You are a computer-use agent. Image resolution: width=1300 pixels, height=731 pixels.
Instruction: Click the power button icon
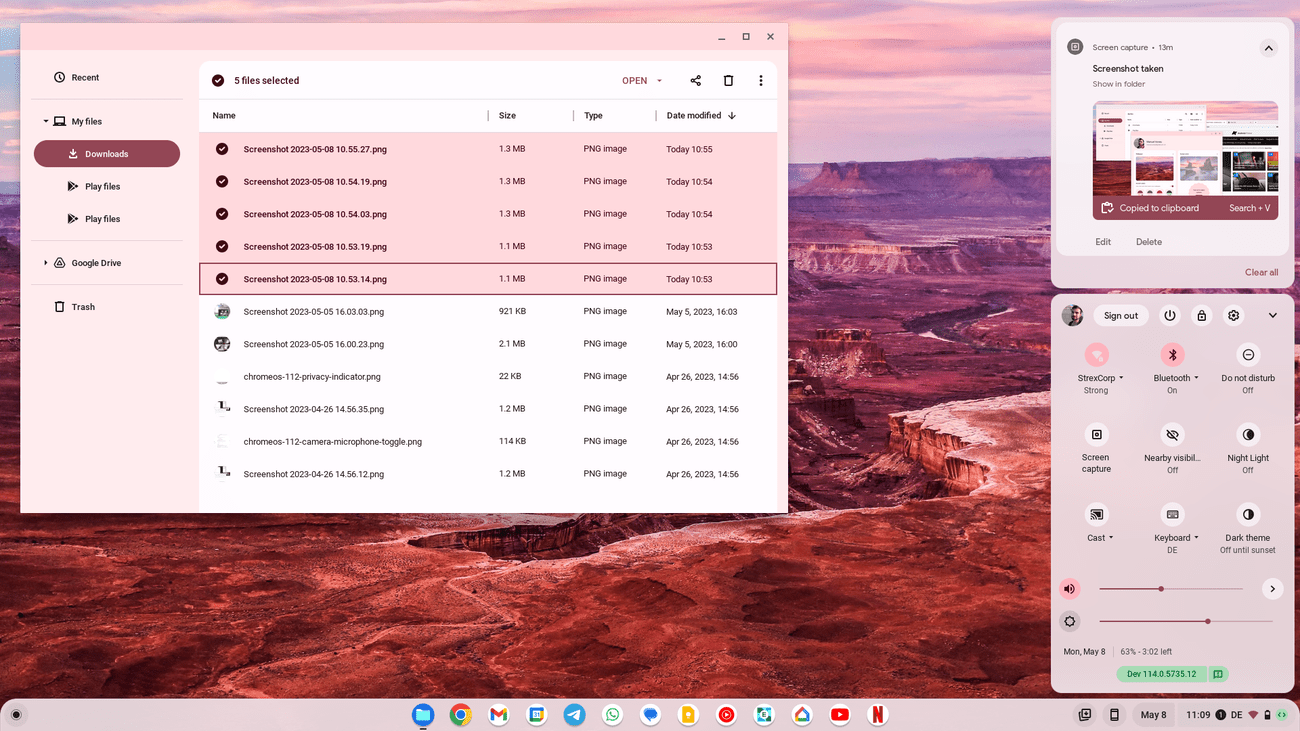click(x=1169, y=316)
